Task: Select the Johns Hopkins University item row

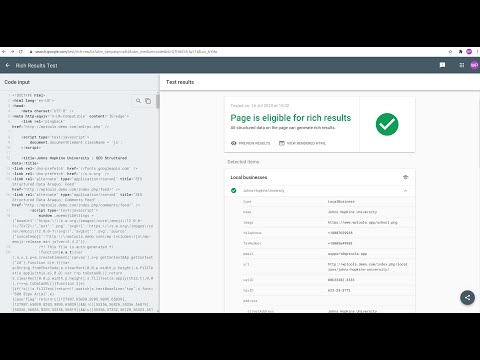Action: tap(320, 191)
